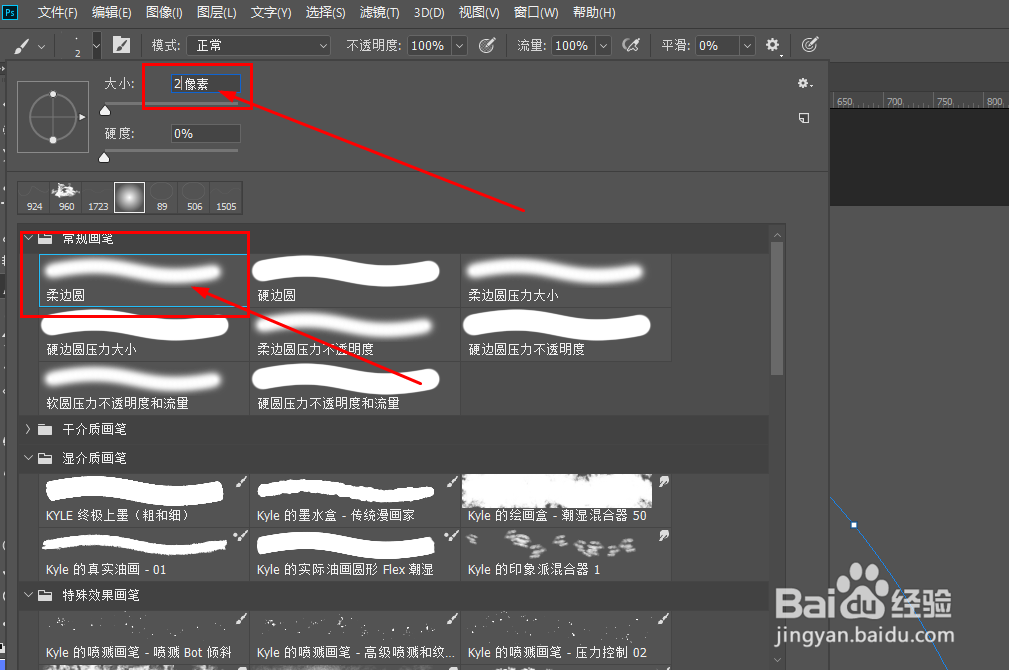Click the 硬度 hardness slider handle

pyautogui.click(x=104, y=158)
